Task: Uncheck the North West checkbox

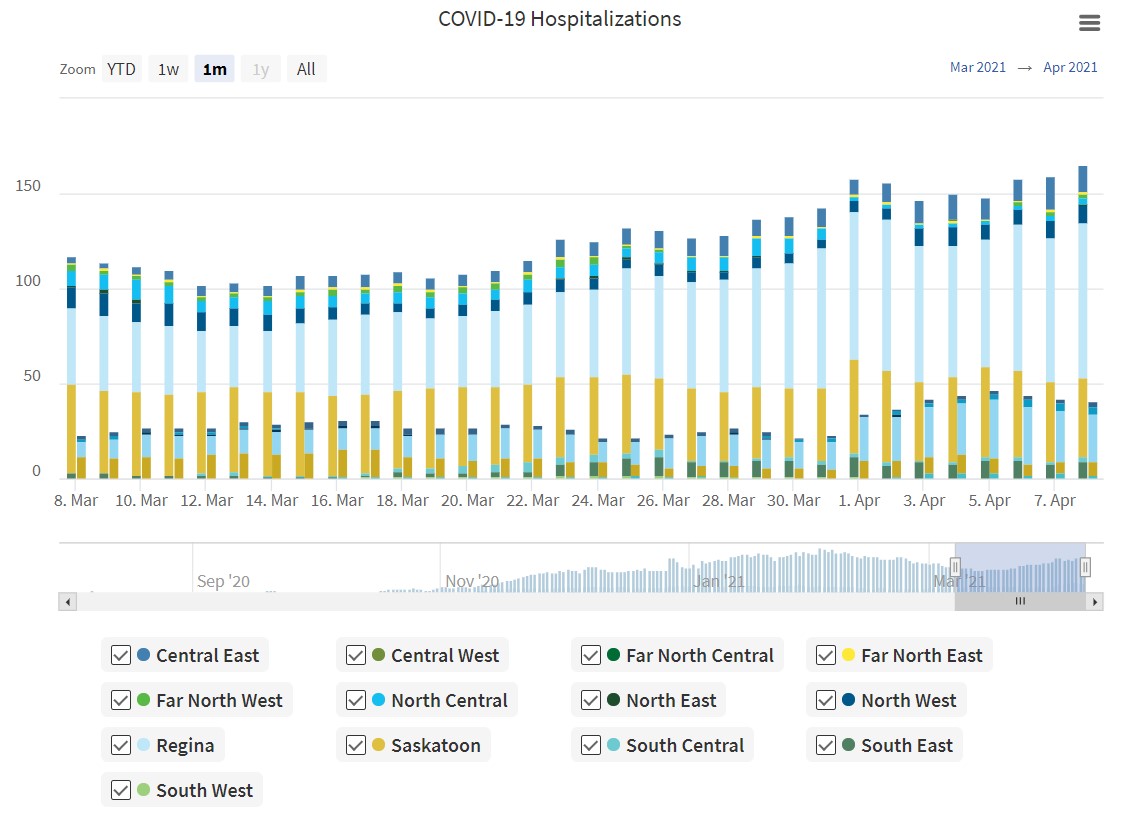Action: pyautogui.click(x=826, y=700)
